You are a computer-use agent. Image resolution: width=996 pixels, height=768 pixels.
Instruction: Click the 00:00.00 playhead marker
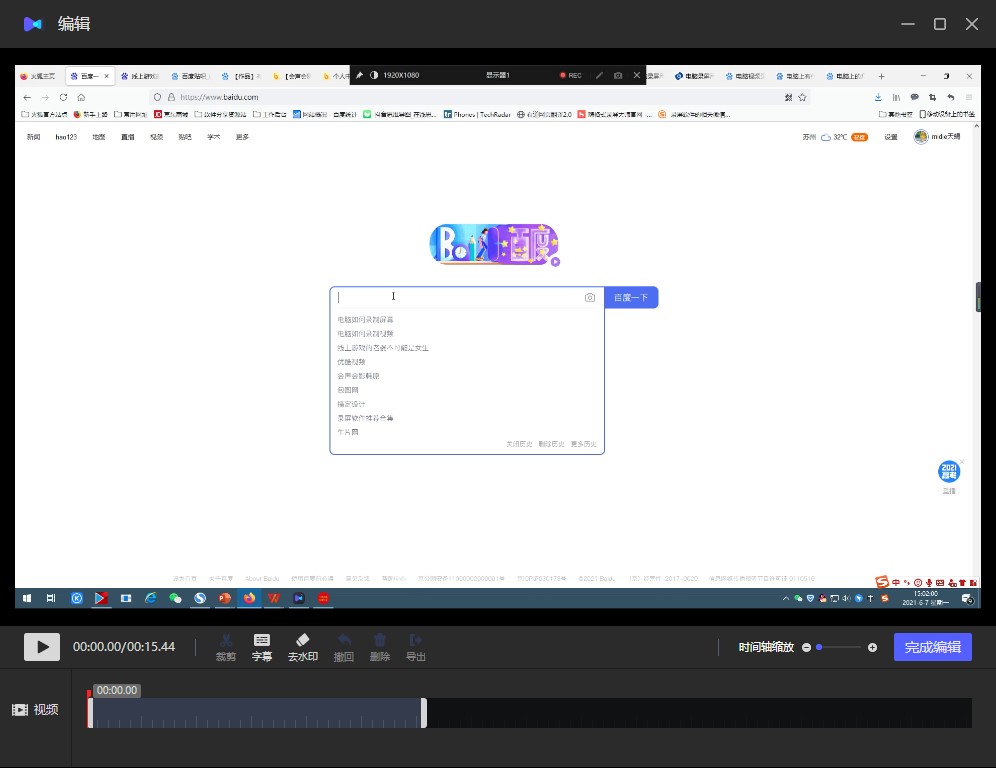[x=117, y=690]
